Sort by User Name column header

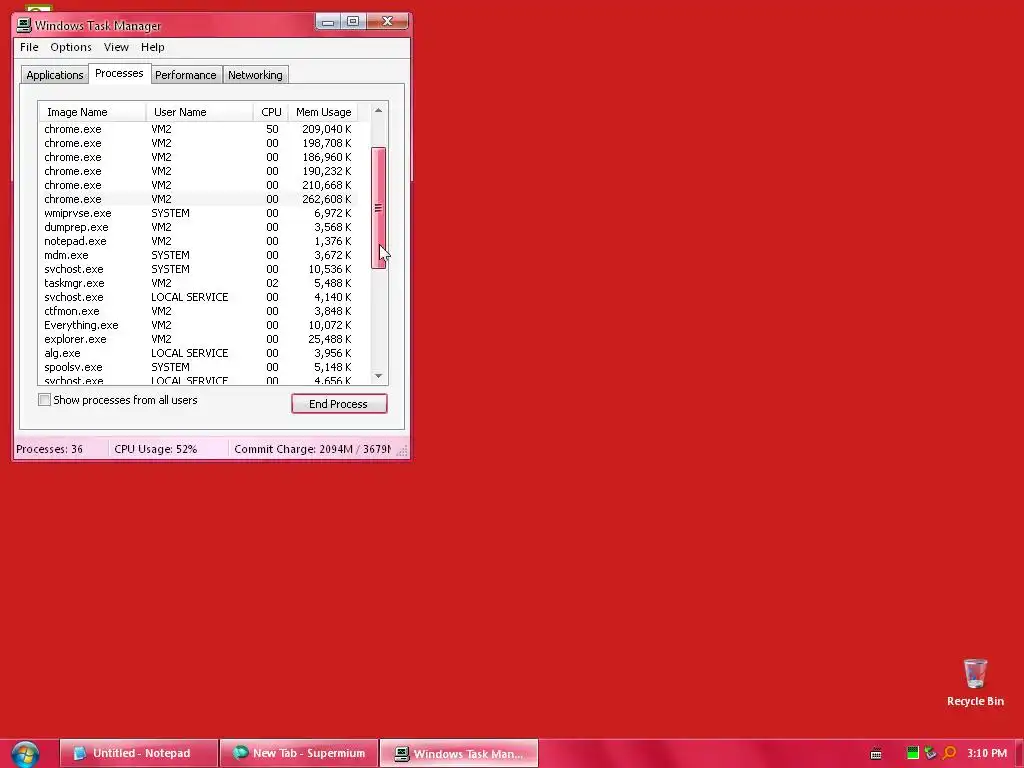click(x=200, y=112)
